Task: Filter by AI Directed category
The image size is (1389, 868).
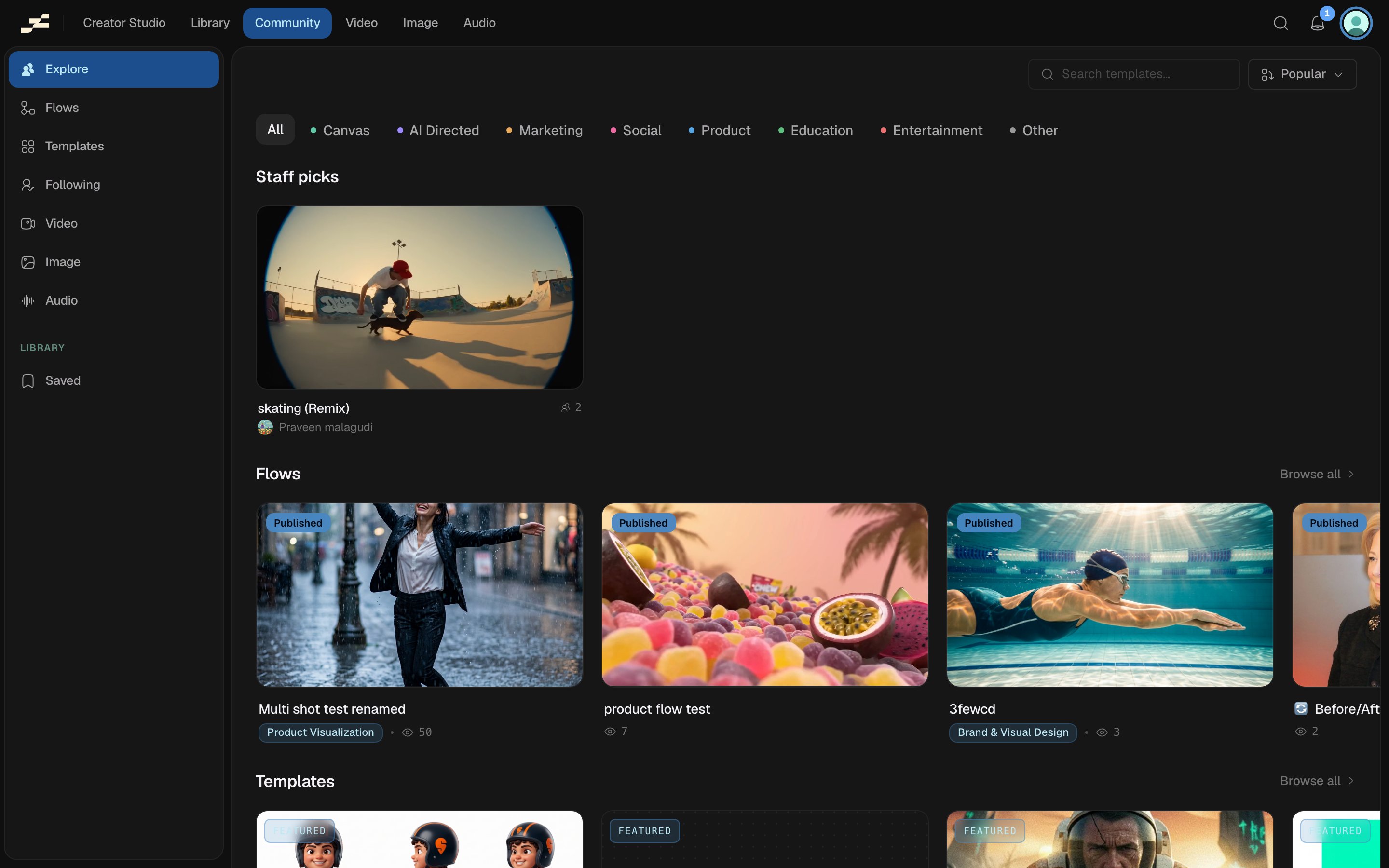Action: pos(438,130)
